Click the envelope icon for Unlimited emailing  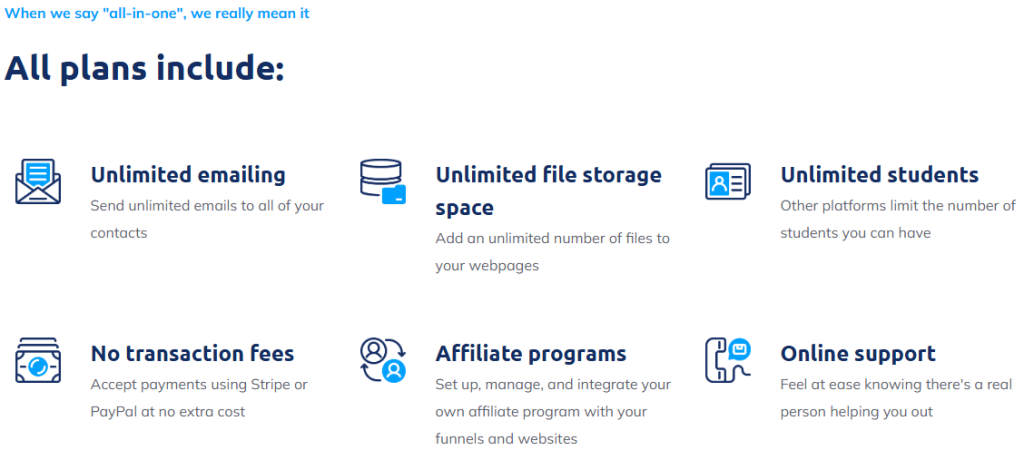[39, 181]
